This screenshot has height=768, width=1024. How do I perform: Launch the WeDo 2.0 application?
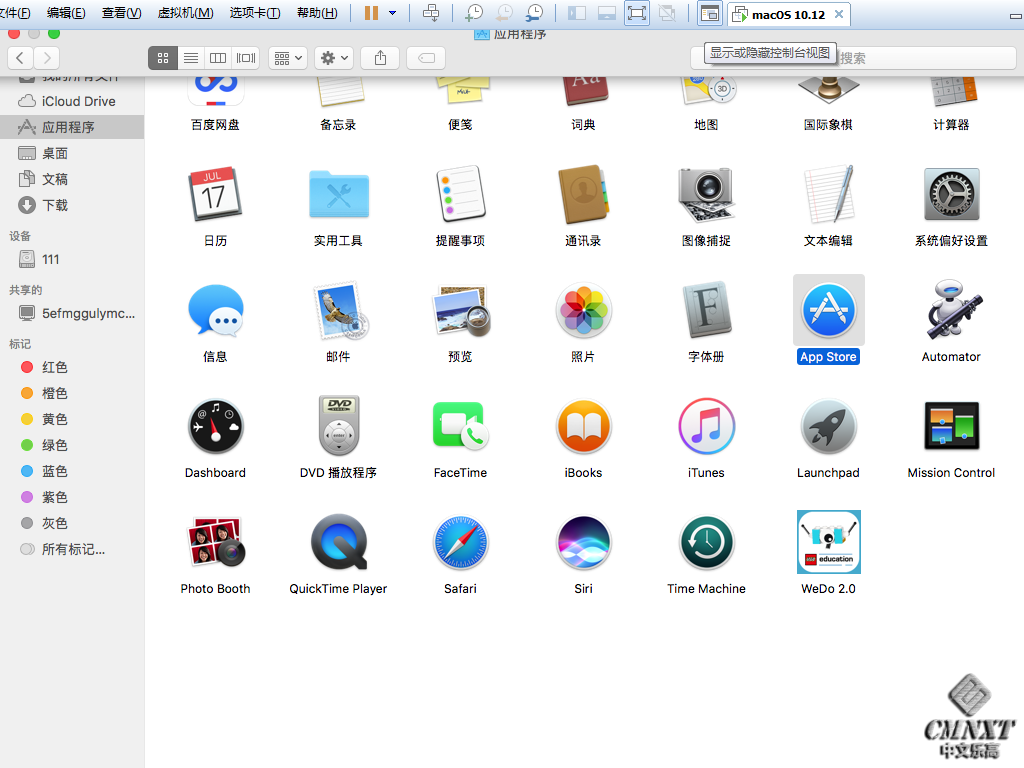point(828,543)
